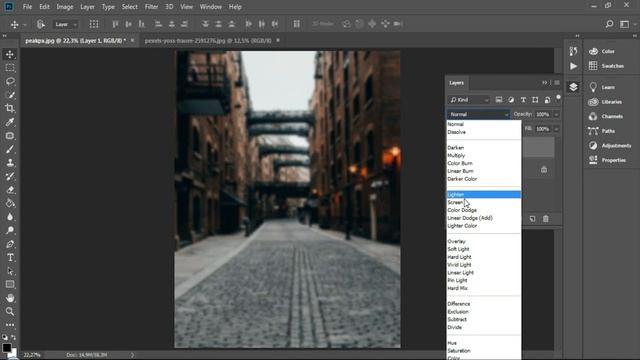Toggle Show Transform Controls option

point(94,24)
